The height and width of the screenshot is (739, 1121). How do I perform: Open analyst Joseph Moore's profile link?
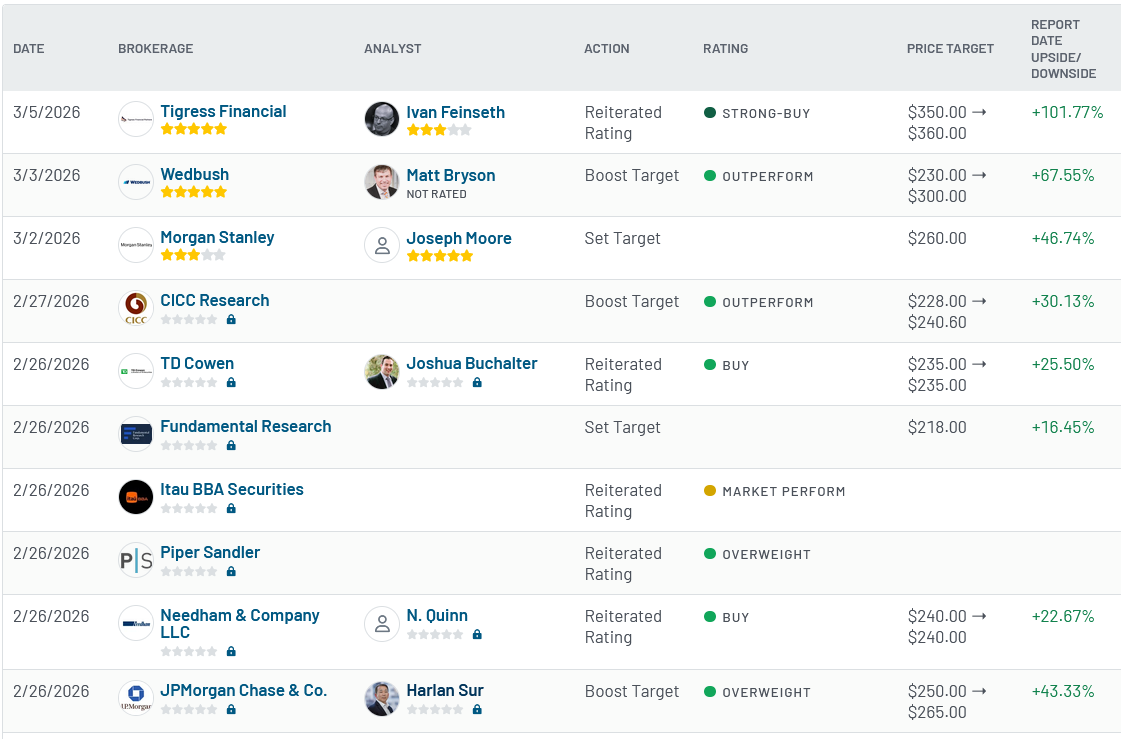(459, 238)
